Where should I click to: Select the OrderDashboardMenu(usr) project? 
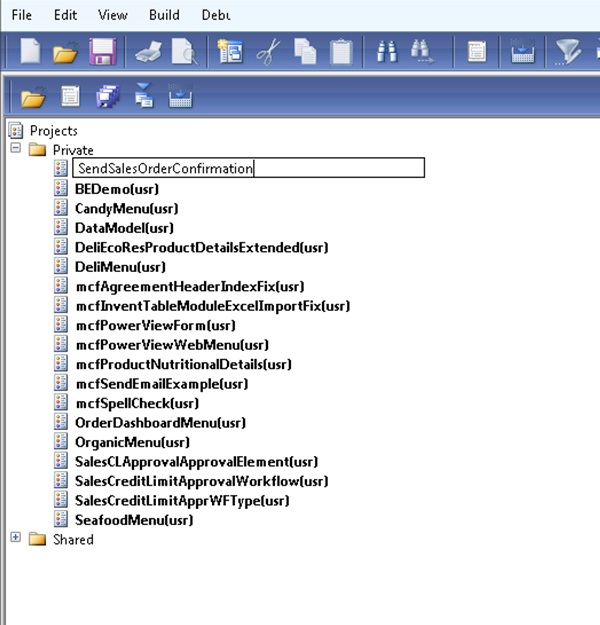point(160,422)
